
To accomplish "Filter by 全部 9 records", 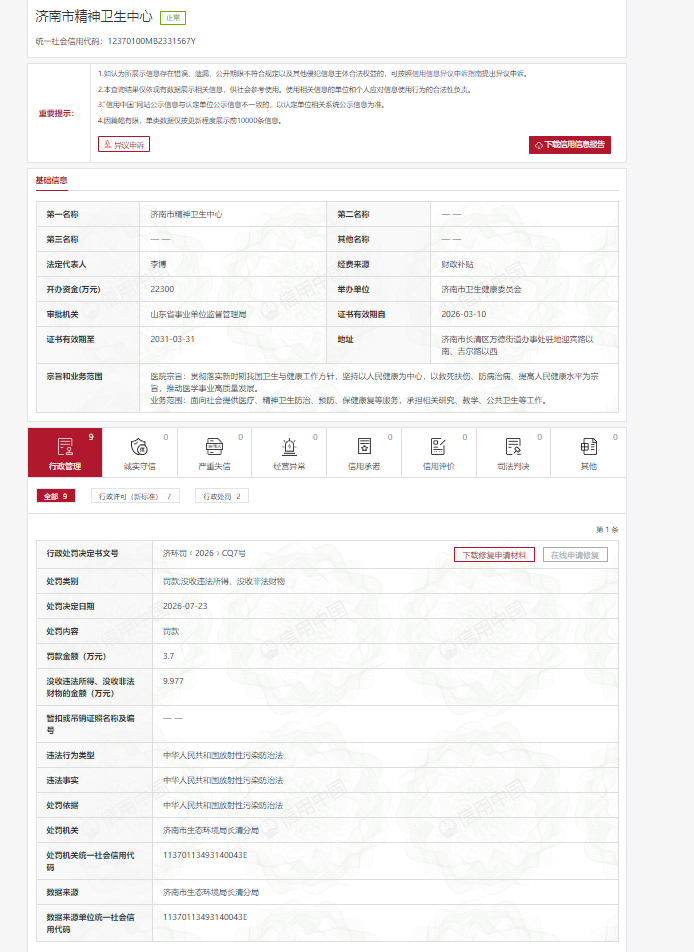I will point(56,496).
